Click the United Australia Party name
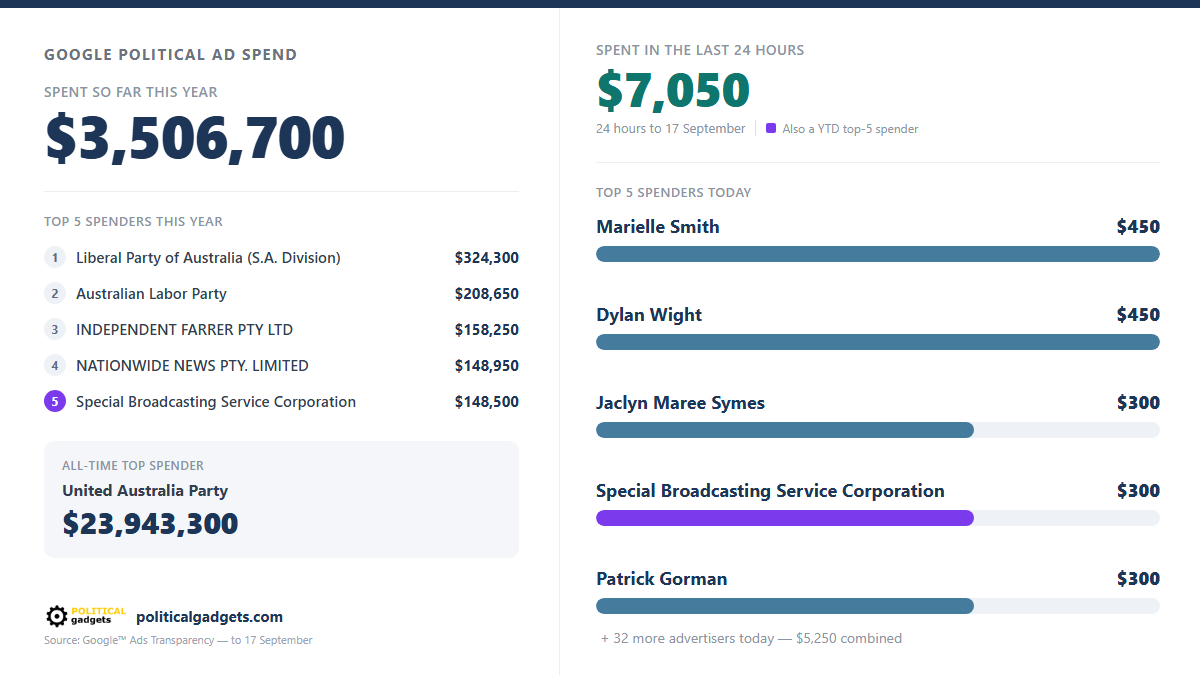The height and width of the screenshot is (675, 1200). click(145, 491)
